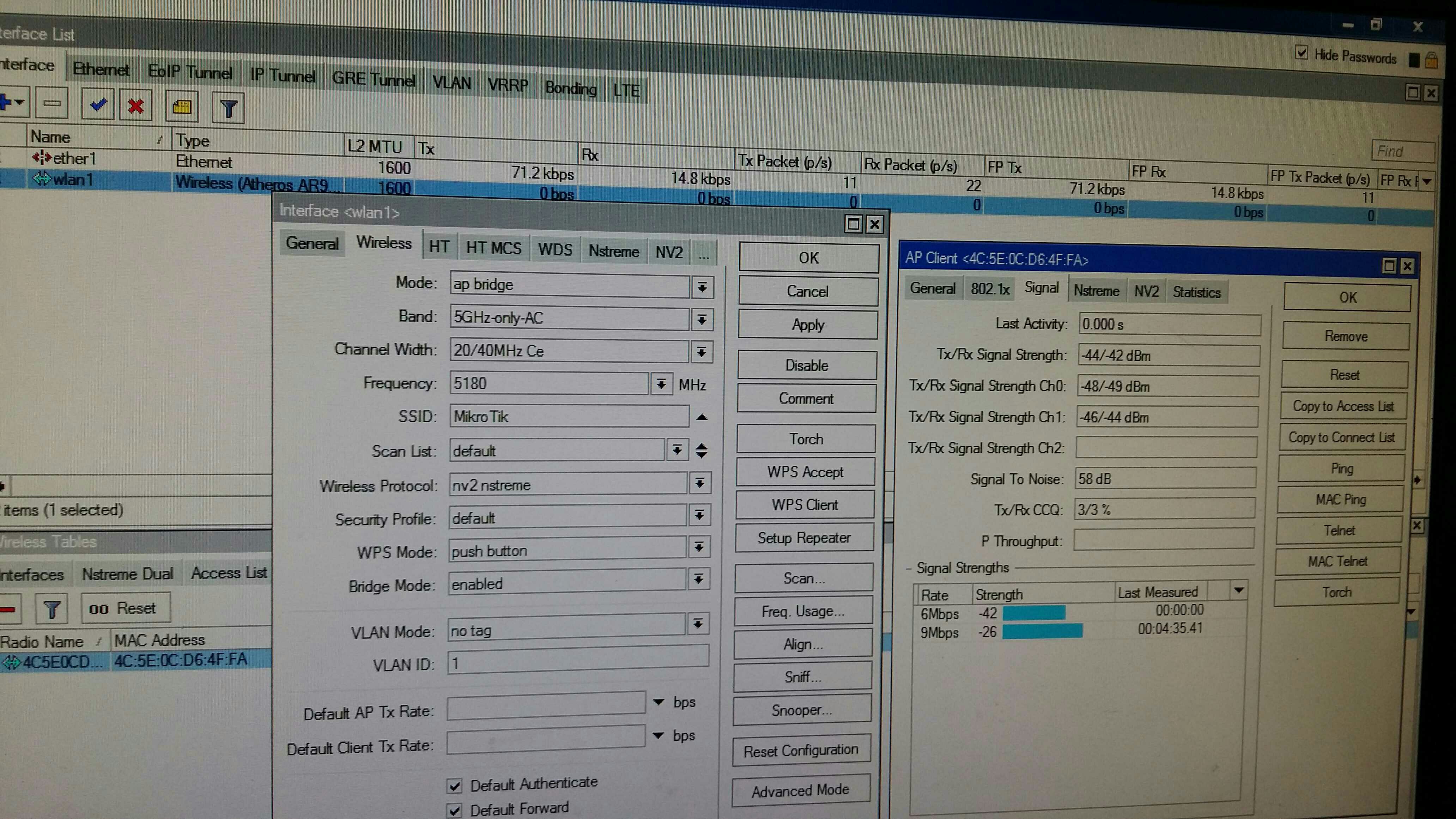
Task: Switch to the HT MCS tab
Action: [x=493, y=248]
